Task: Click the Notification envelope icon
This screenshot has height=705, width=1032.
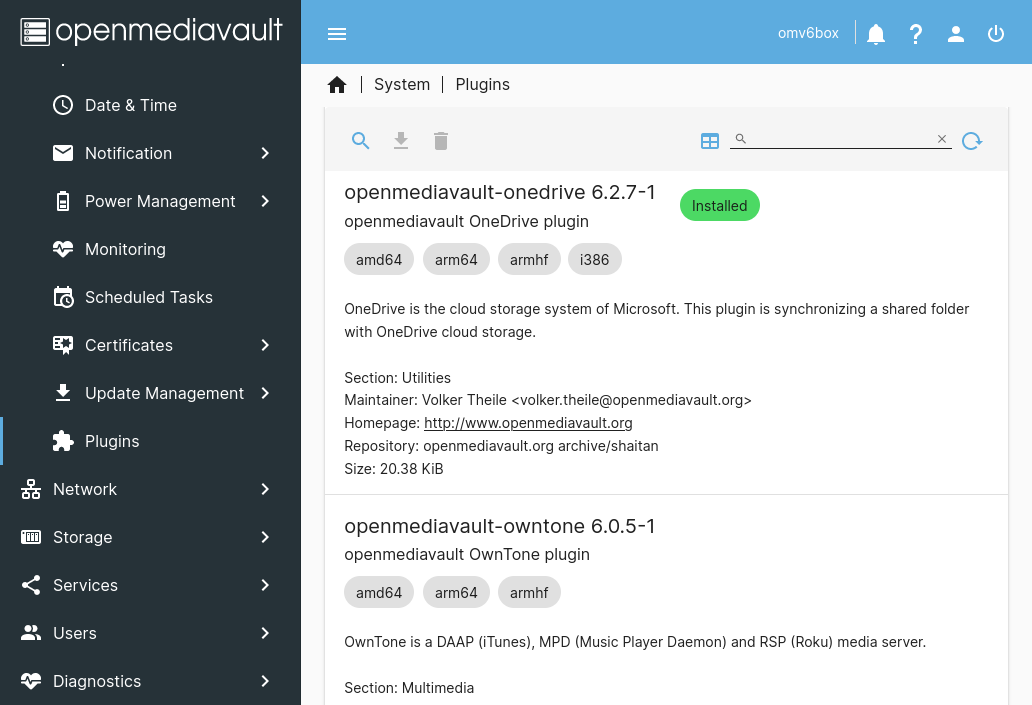Action: [63, 153]
